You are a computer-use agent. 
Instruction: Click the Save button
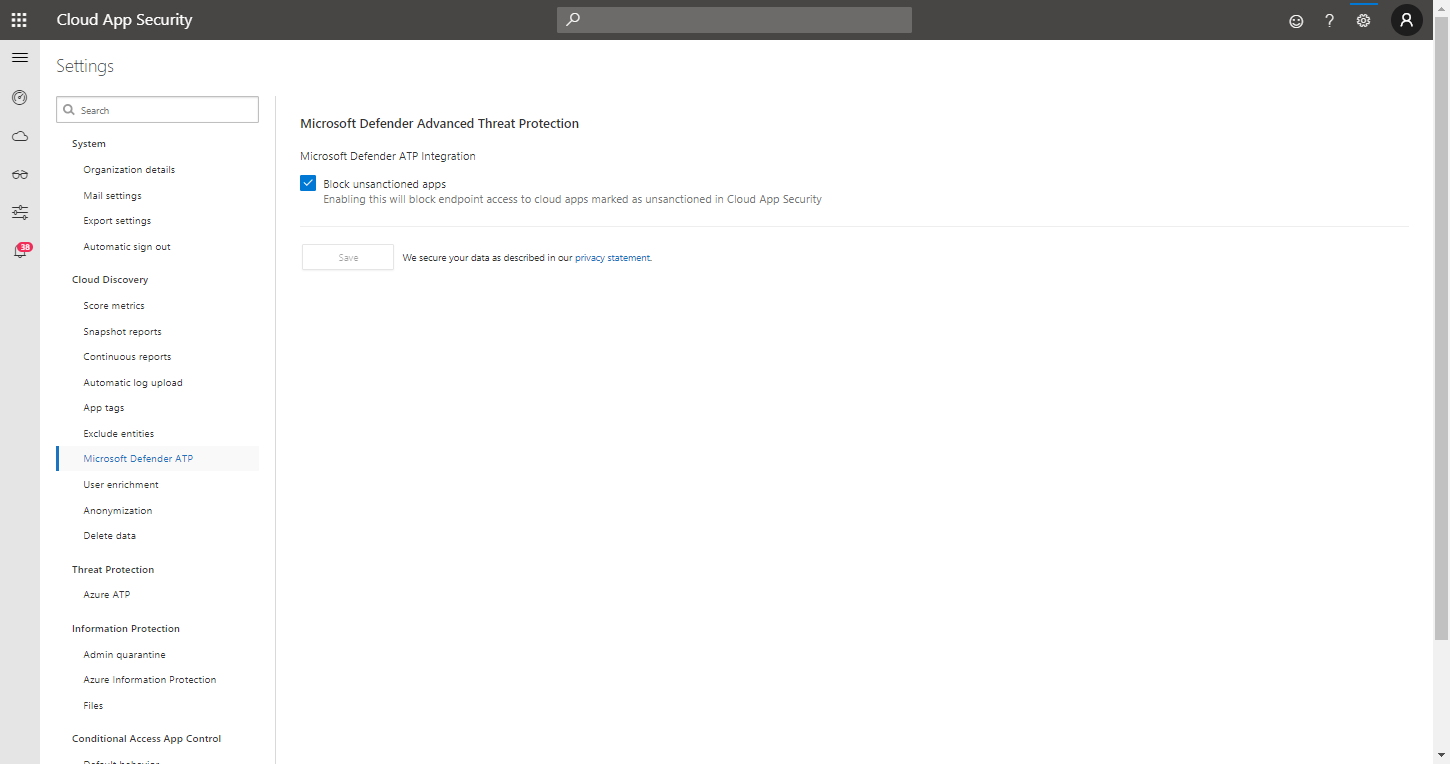pyautogui.click(x=348, y=257)
